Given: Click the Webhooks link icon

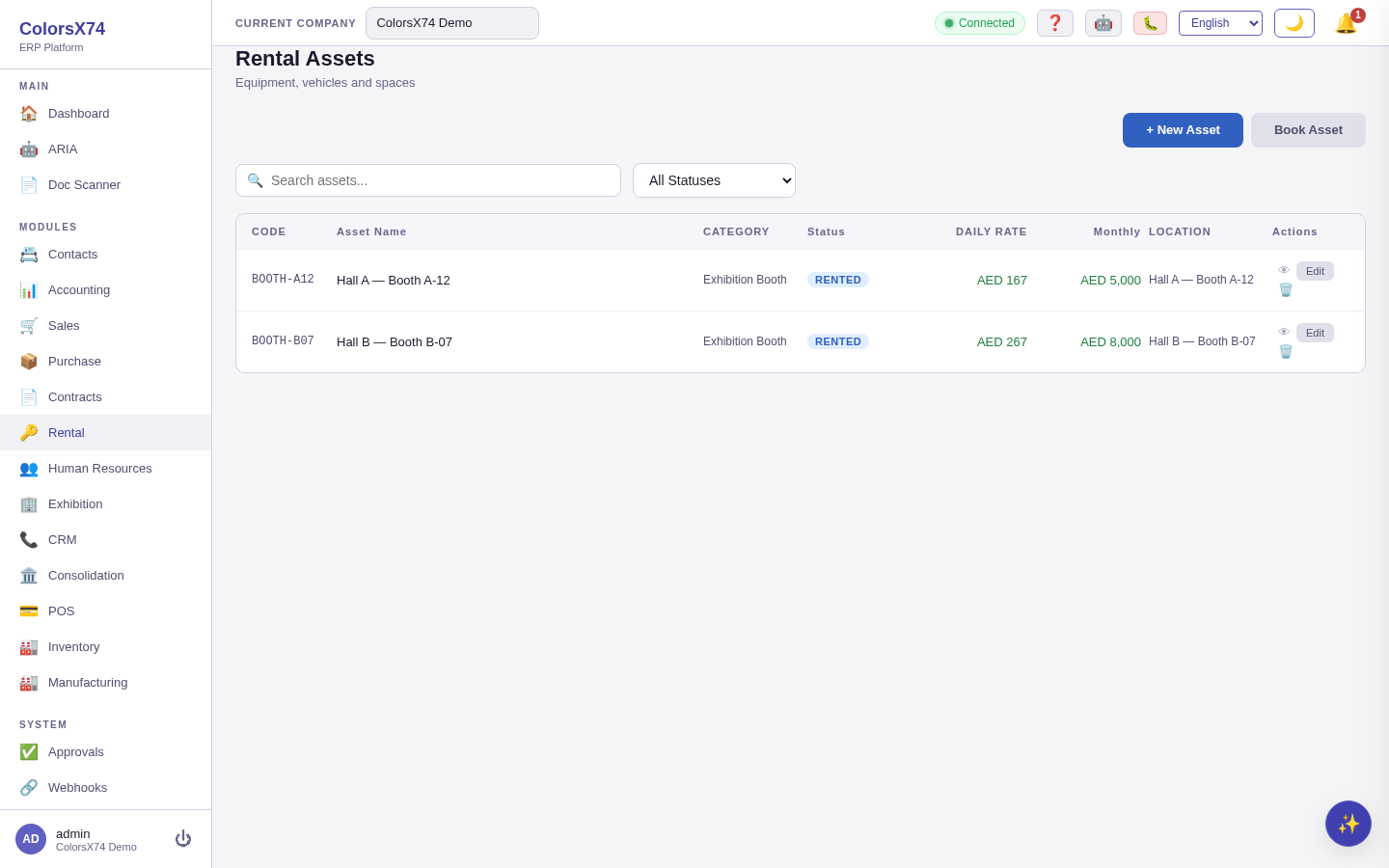Looking at the screenshot, I should click(29, 787).
